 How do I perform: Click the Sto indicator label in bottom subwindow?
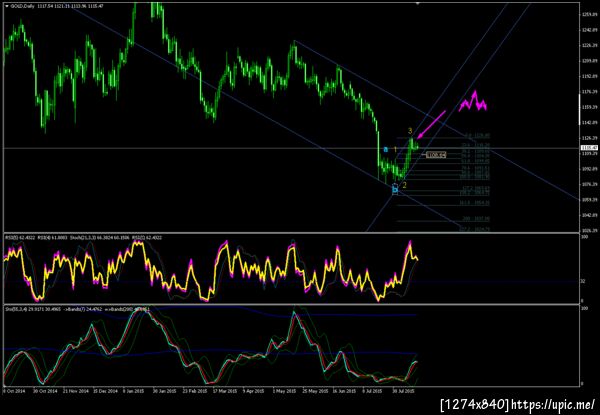(77, 309)
